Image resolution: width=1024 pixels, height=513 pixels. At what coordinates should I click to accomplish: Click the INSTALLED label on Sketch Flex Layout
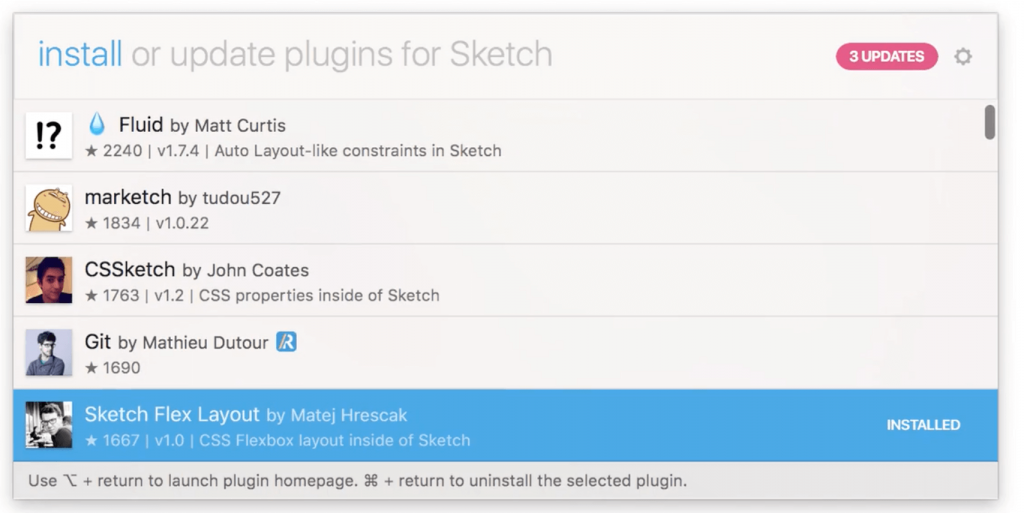pos(922,425)
